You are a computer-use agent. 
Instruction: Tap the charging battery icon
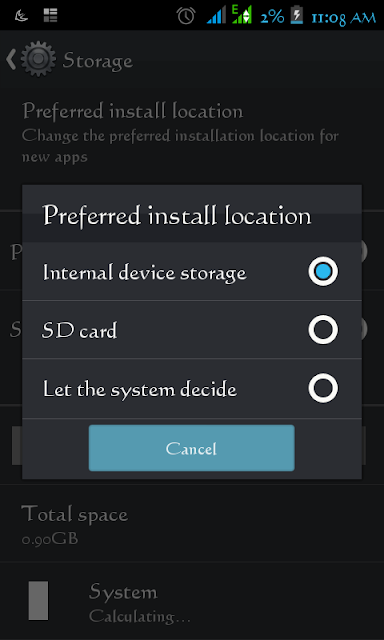297,16
